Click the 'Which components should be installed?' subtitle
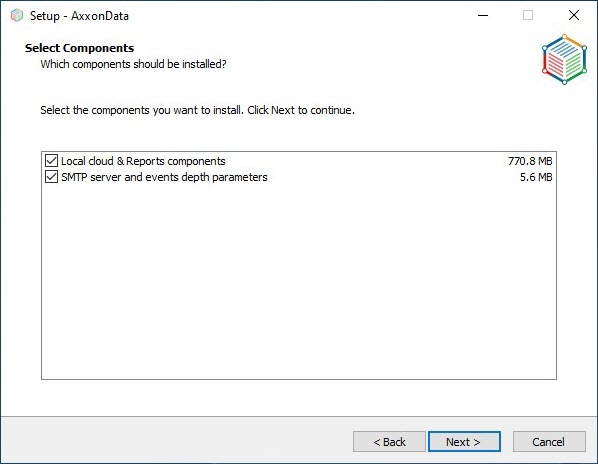The width and height of the screenshot is (598, 464). (133, 64)
